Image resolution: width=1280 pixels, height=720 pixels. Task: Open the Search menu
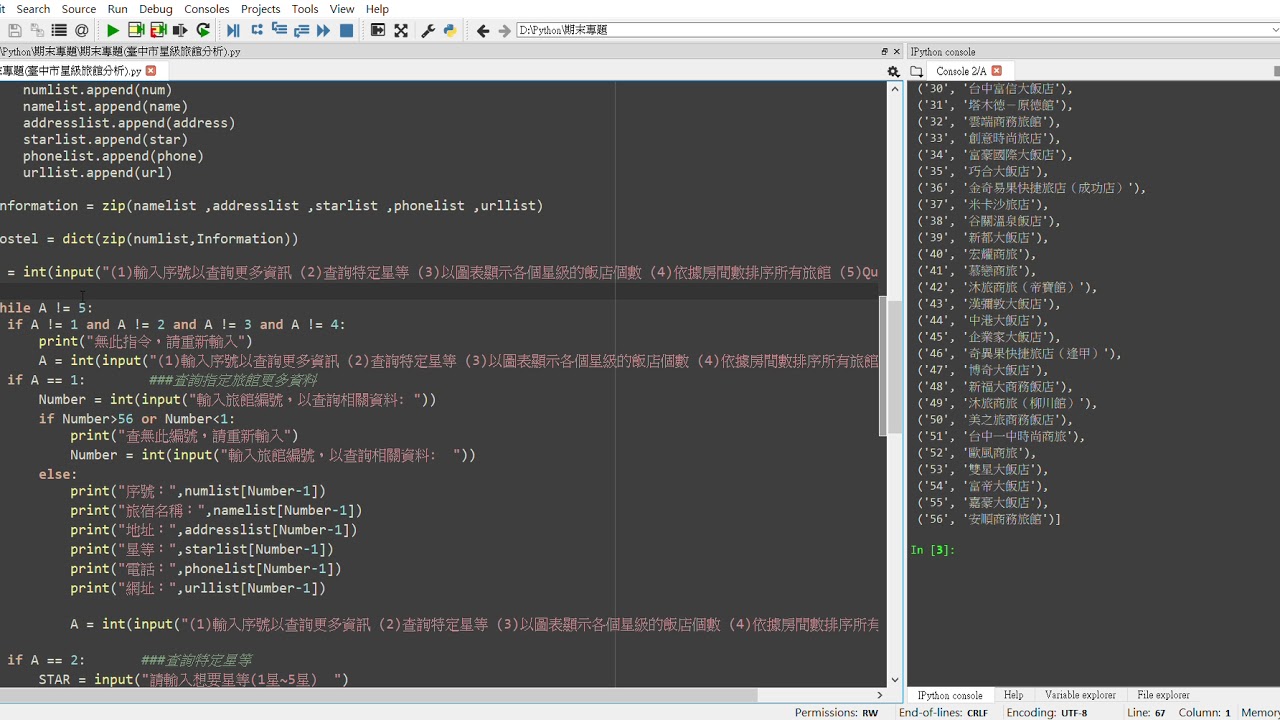pyautogui.click(x=33, y=9)
